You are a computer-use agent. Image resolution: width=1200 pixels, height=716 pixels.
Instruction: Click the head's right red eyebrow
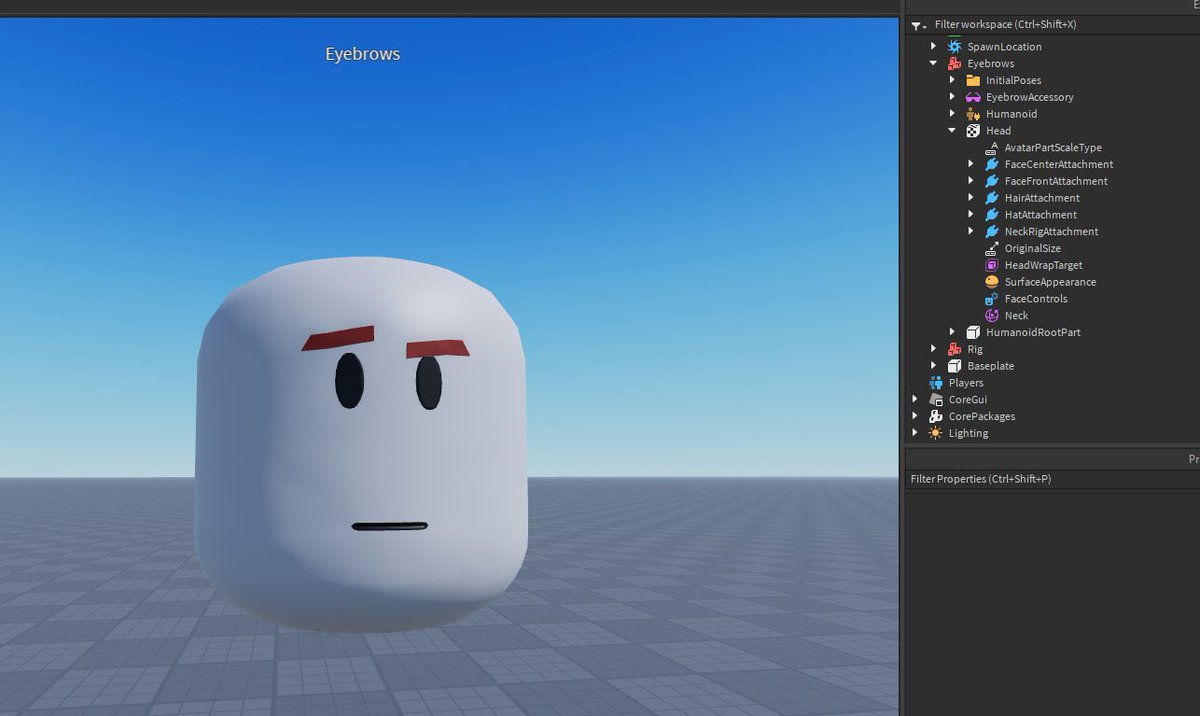pyautogui.click(x=436, y=350)
